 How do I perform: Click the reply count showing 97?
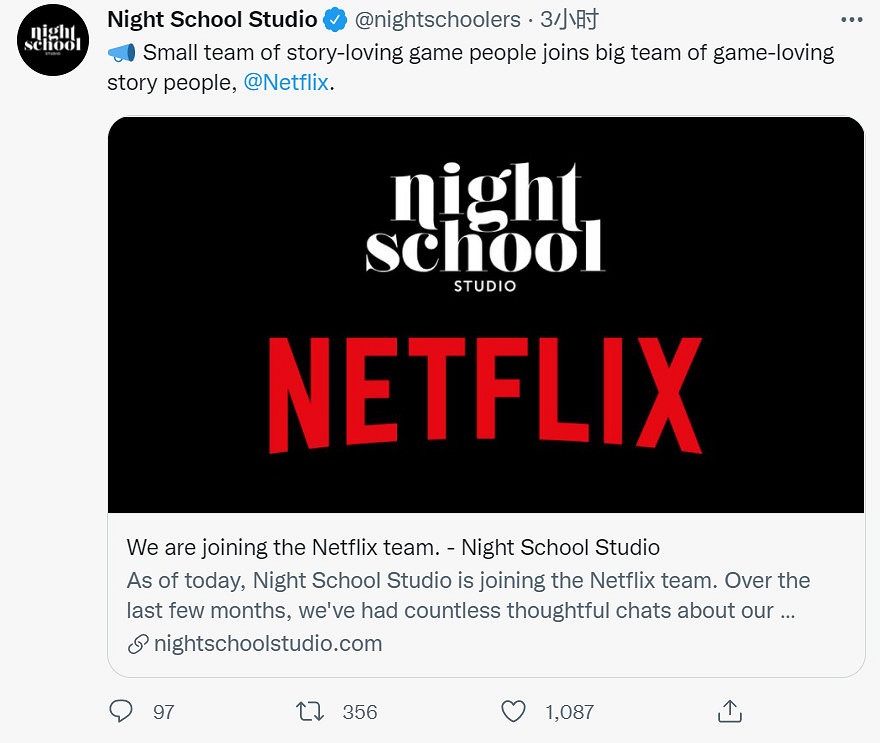coord(160,712)
